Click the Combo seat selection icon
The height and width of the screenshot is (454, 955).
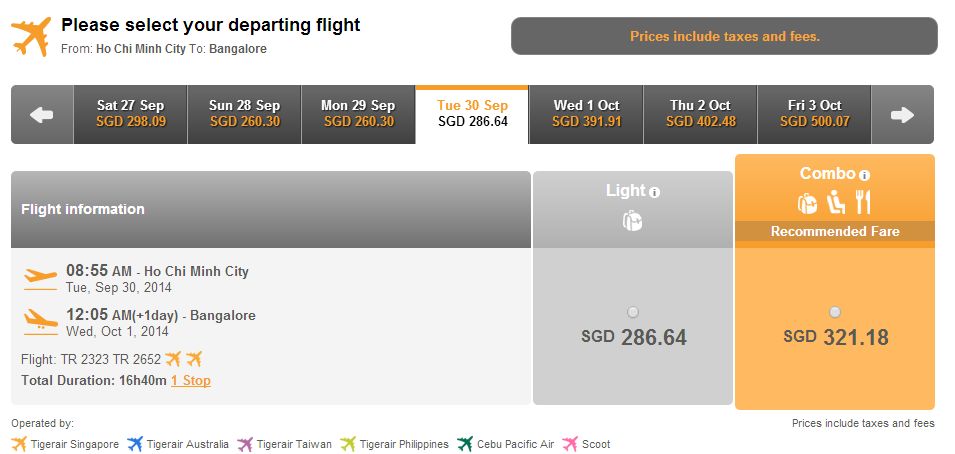(x=836, y=202)
